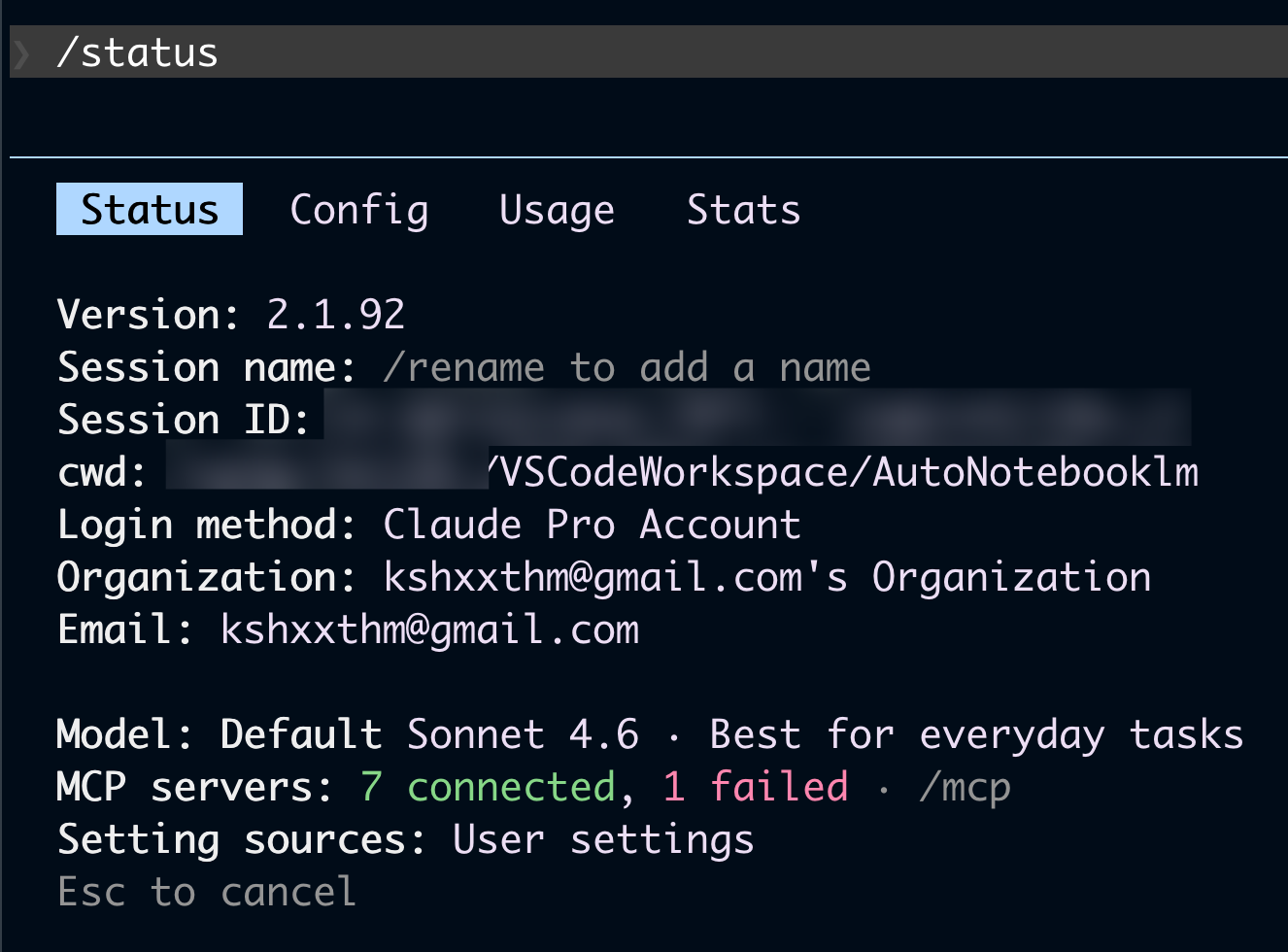Go to the Stats tab
Image resolution: width=1288 pixels, height=952 pixels.
pyautogui.click(x=743, y=210)
